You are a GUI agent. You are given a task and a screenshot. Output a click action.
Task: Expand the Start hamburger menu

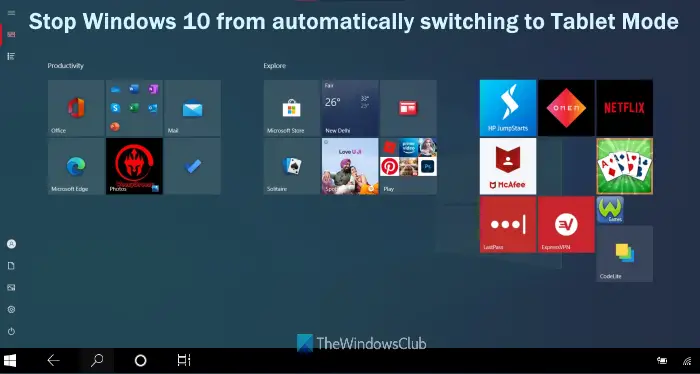pos(11,13)
